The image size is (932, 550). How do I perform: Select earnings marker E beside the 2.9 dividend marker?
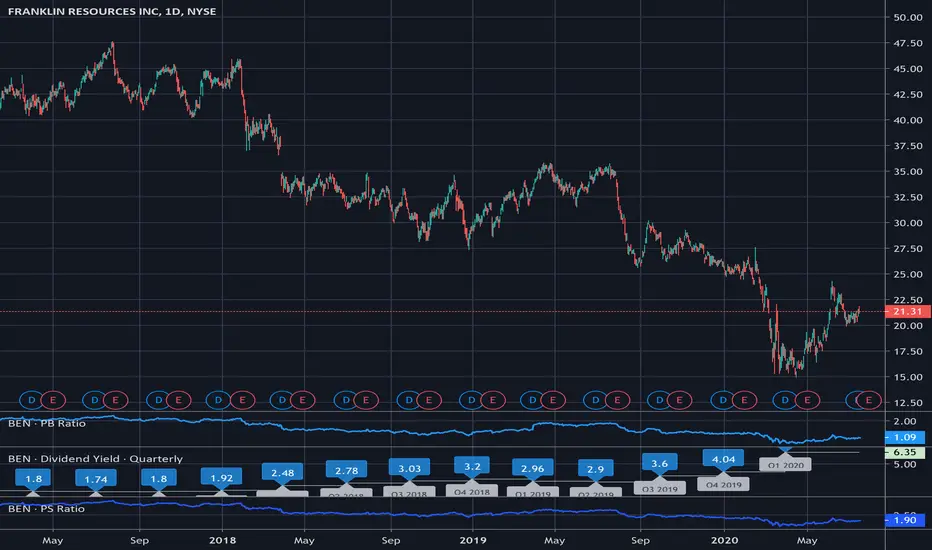click(x=617, y=400)
